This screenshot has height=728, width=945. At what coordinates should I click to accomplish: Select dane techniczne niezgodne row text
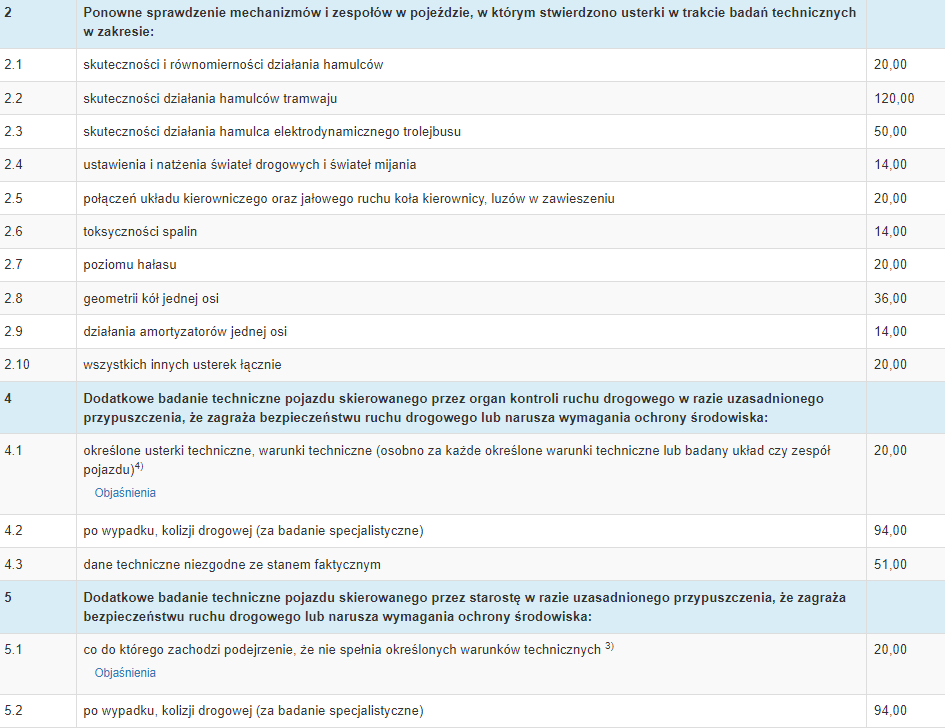click(232, 565)
